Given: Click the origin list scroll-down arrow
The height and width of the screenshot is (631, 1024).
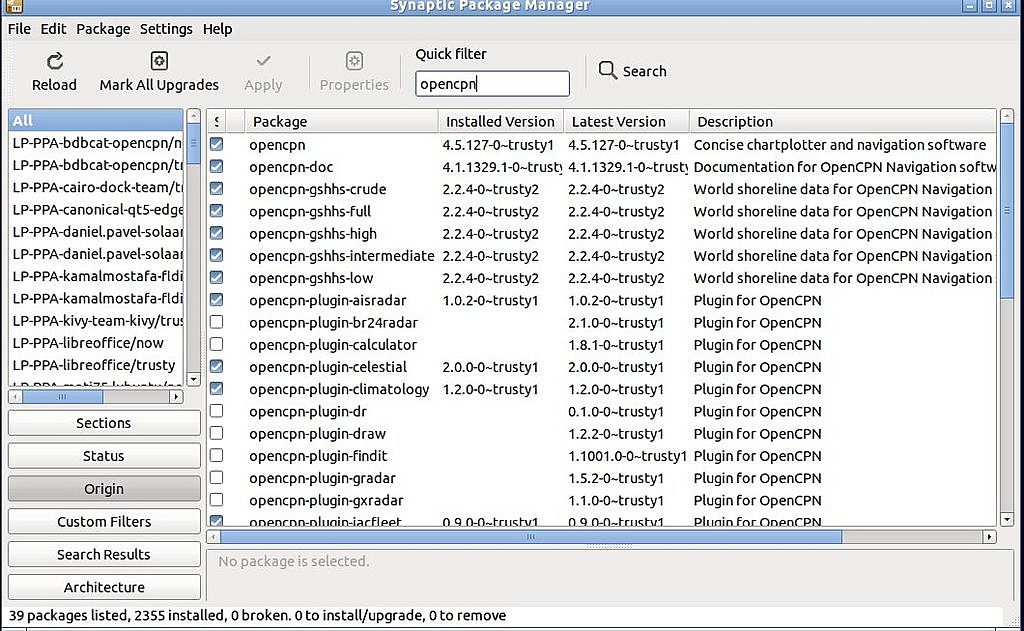Looking at the screenshot, I should 193,379.
